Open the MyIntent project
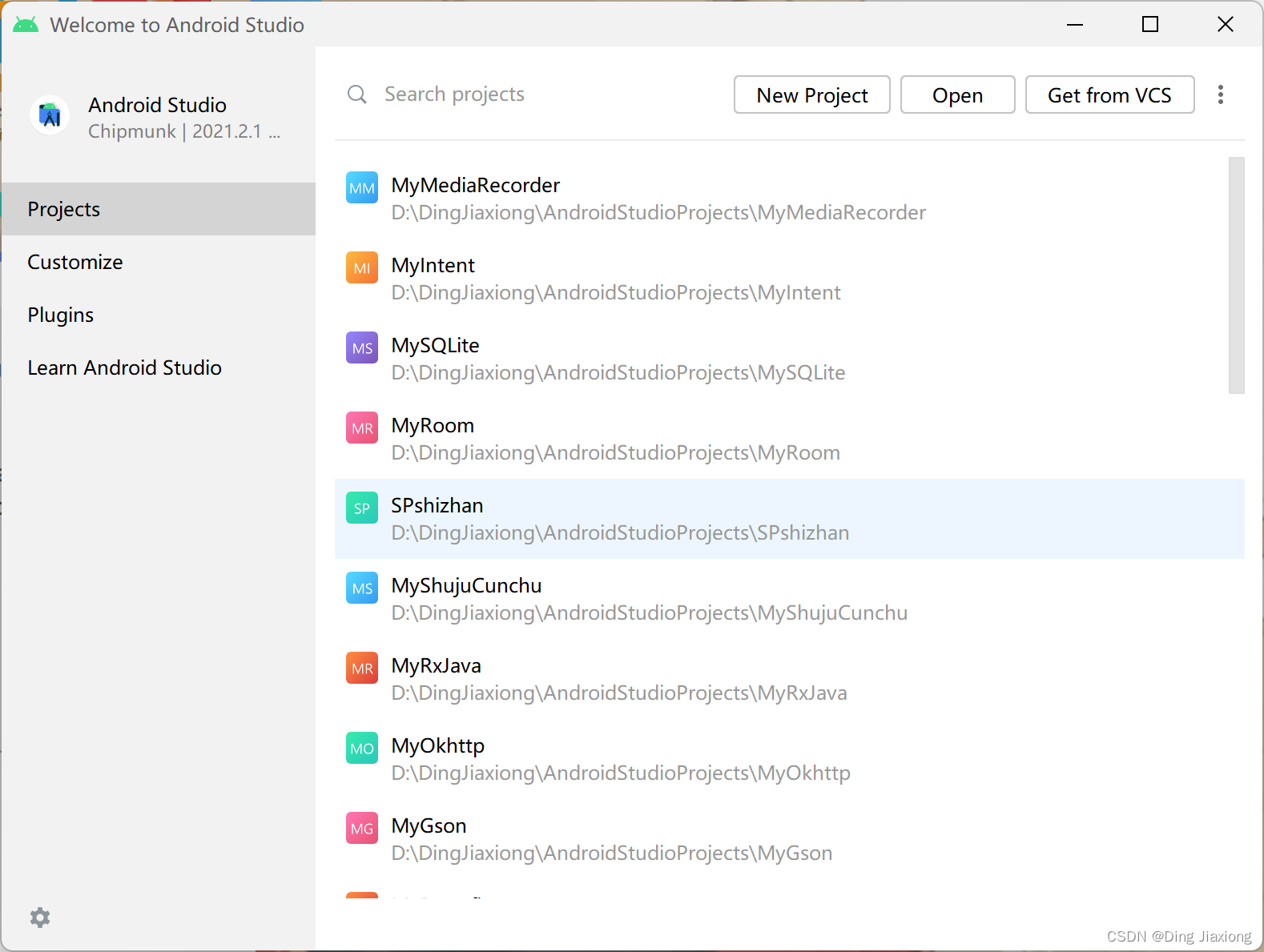Viewport: 1264px width, 952px height. click(x=790, y=279)
